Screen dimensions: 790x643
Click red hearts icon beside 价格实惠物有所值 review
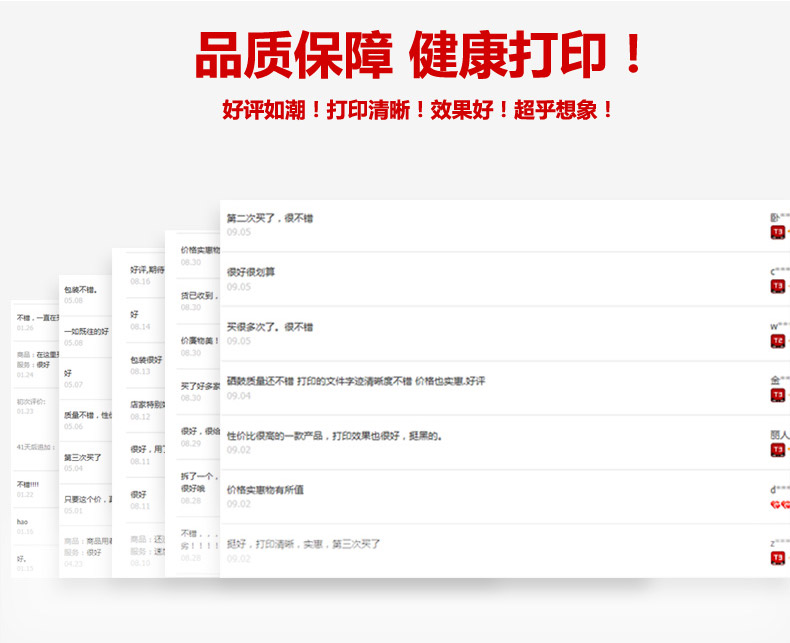780,504
